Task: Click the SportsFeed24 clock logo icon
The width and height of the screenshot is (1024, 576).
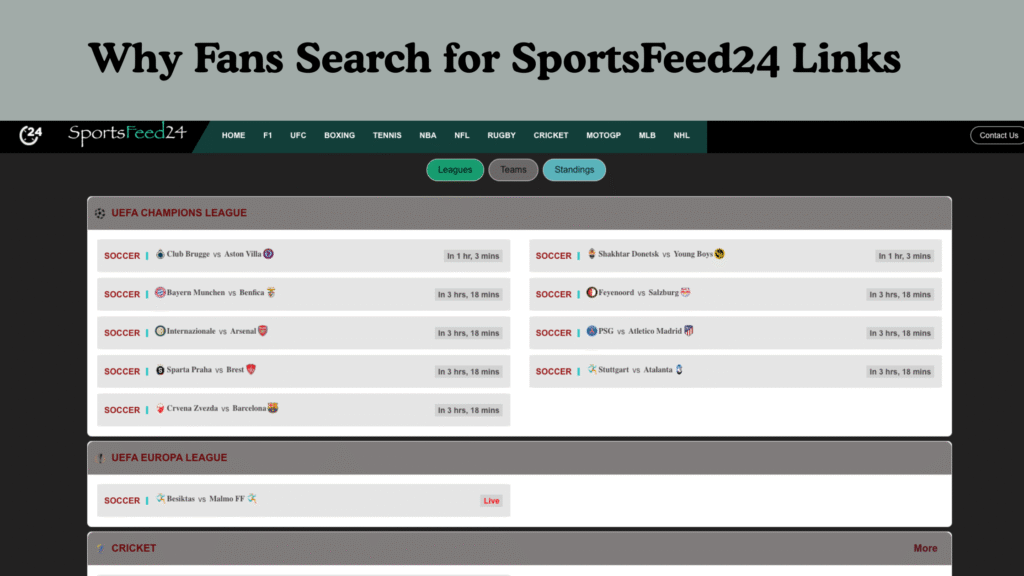Action: click(30, 135)
